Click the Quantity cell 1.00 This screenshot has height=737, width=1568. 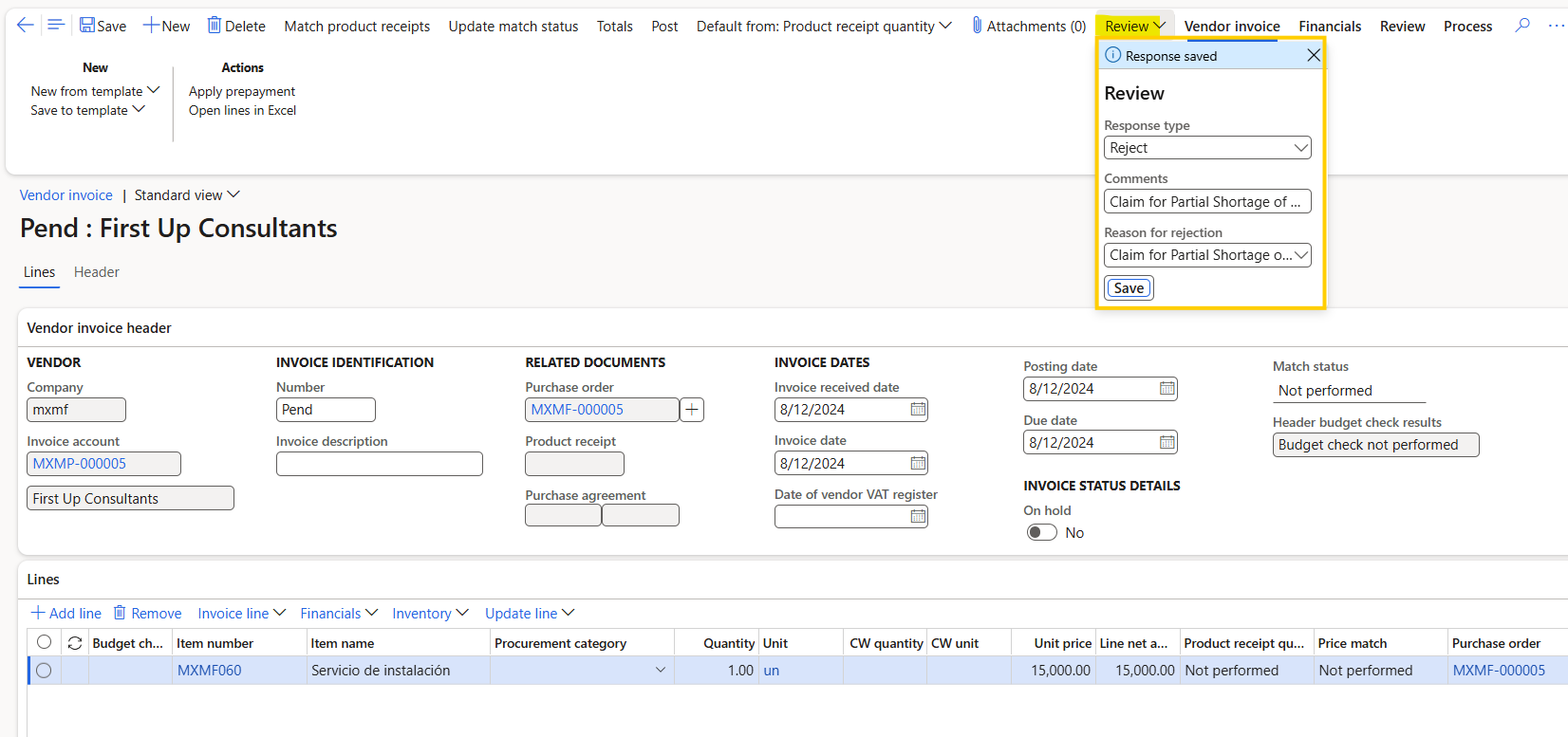(x=716, y=671)
